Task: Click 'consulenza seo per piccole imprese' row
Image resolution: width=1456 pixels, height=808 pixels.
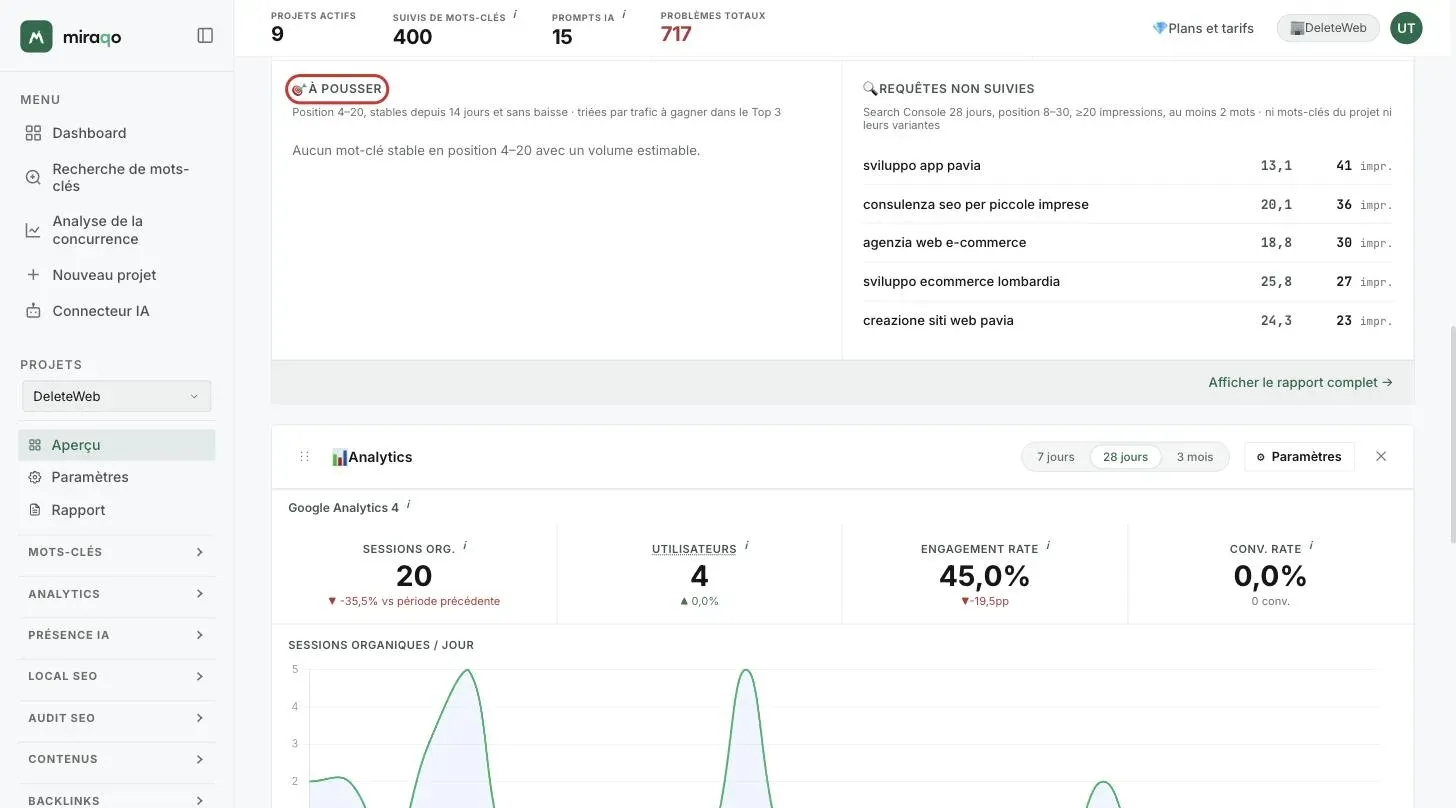Action: [x=1128, y=204]
